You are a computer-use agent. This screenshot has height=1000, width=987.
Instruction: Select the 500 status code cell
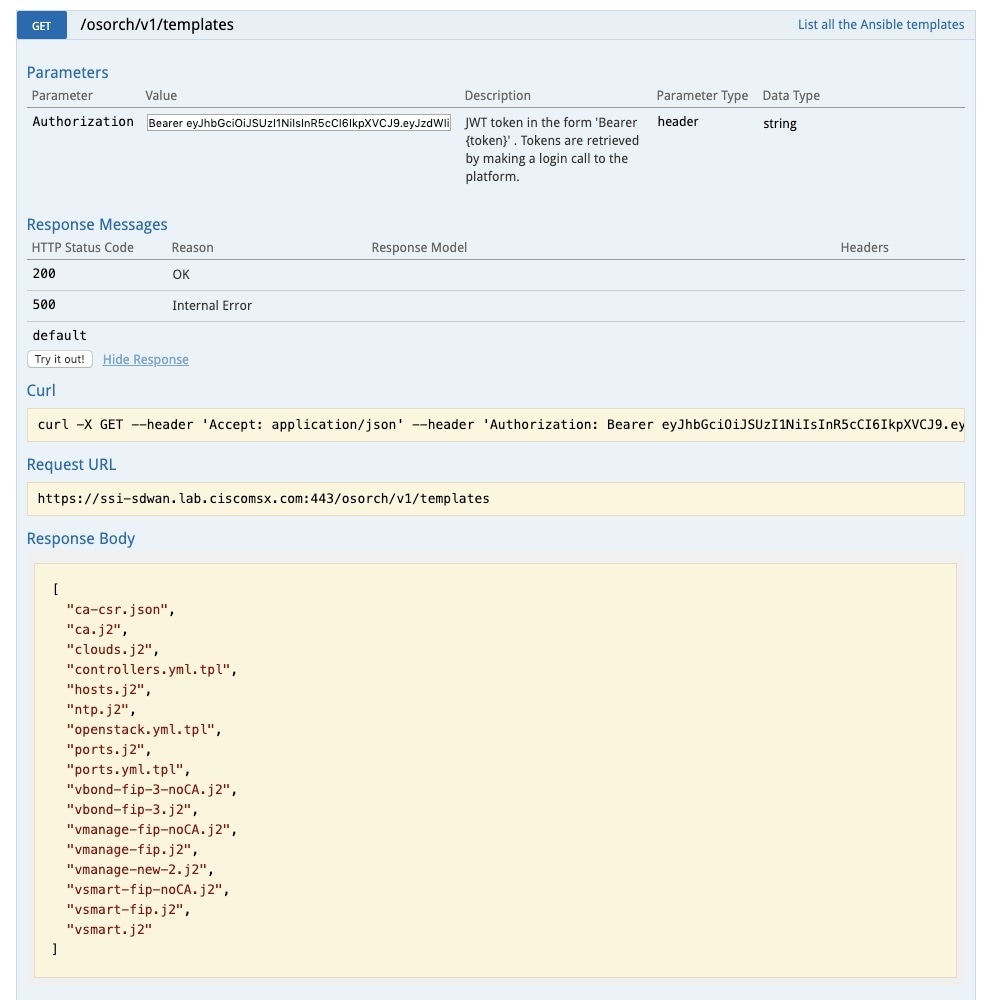coord(44,305)
